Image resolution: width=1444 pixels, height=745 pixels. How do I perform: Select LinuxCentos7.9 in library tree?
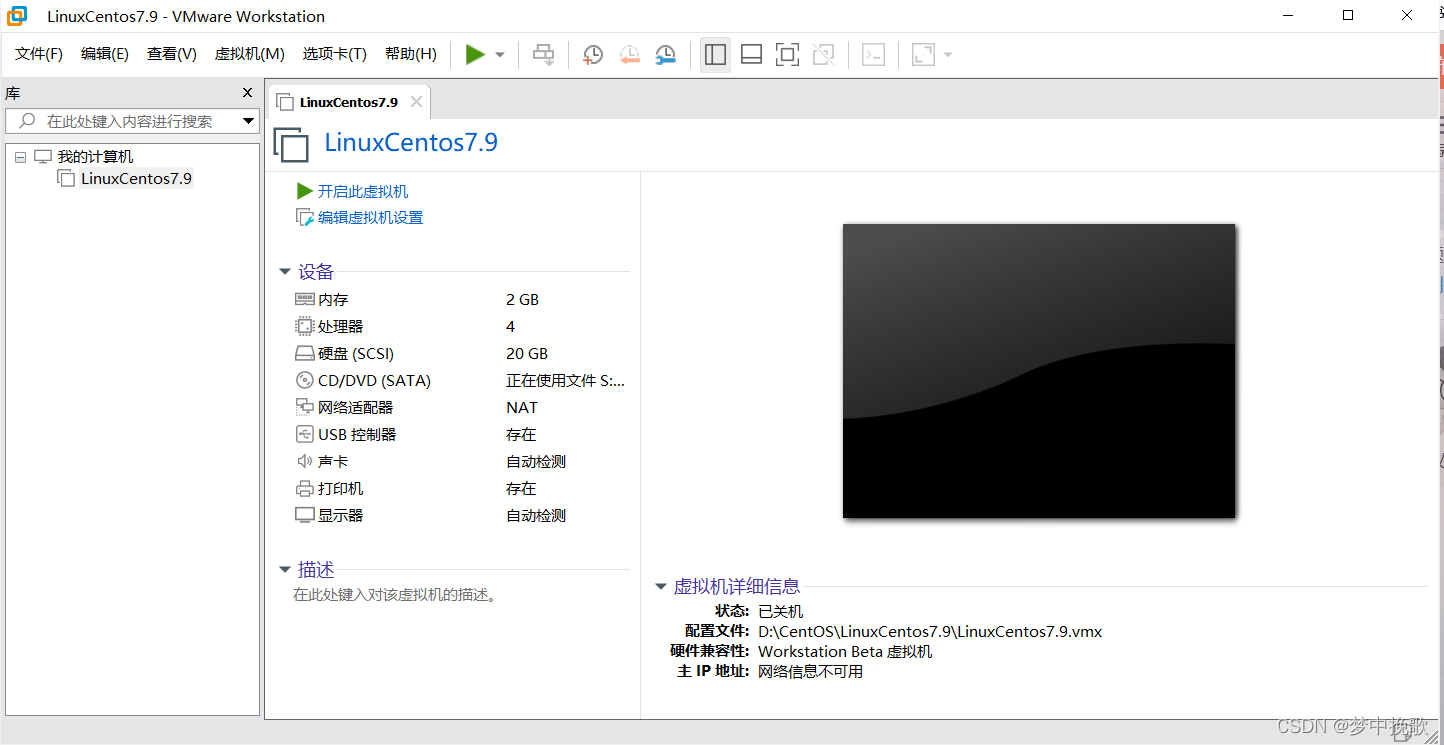point(136,179)
